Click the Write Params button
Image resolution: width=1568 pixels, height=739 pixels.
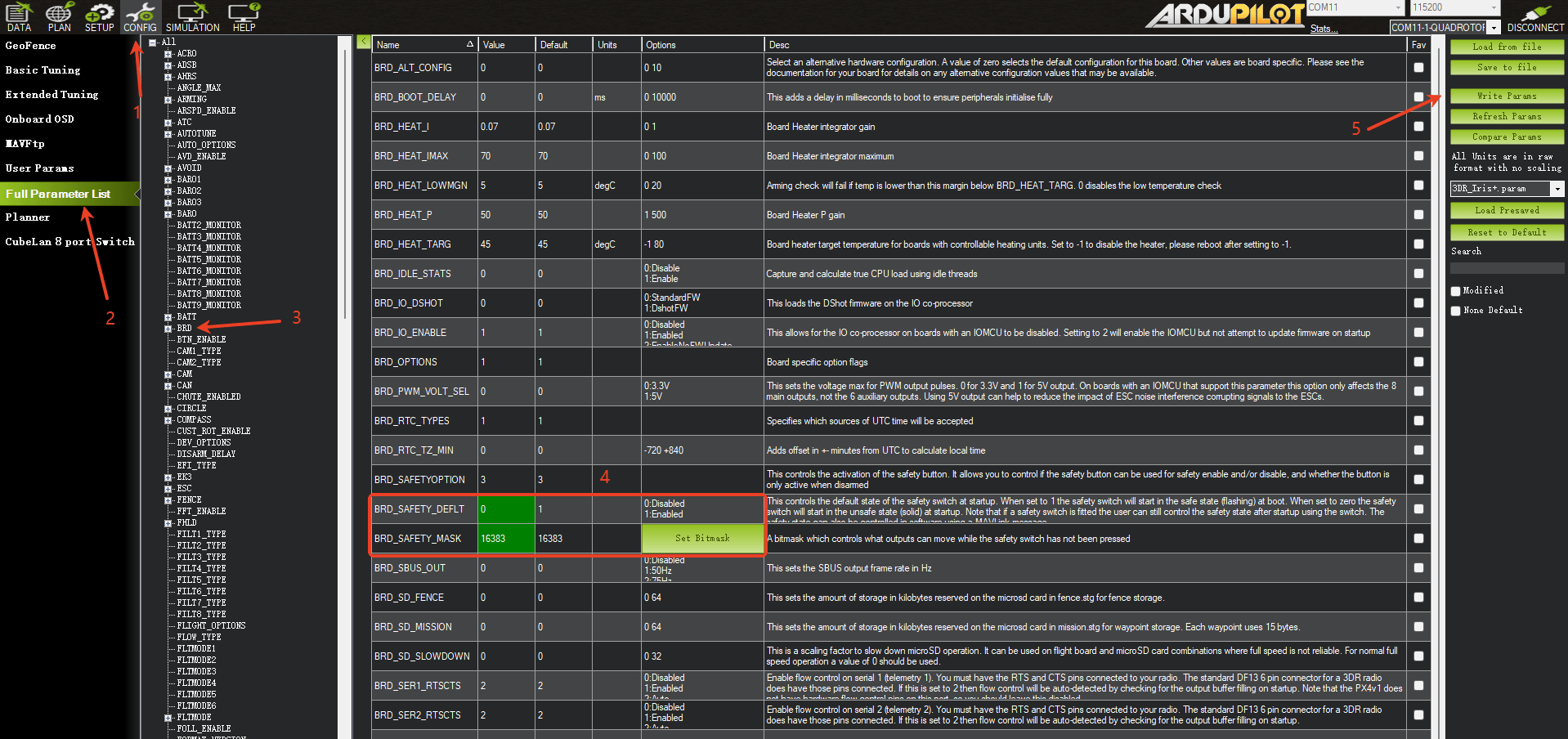[1506, 96]
